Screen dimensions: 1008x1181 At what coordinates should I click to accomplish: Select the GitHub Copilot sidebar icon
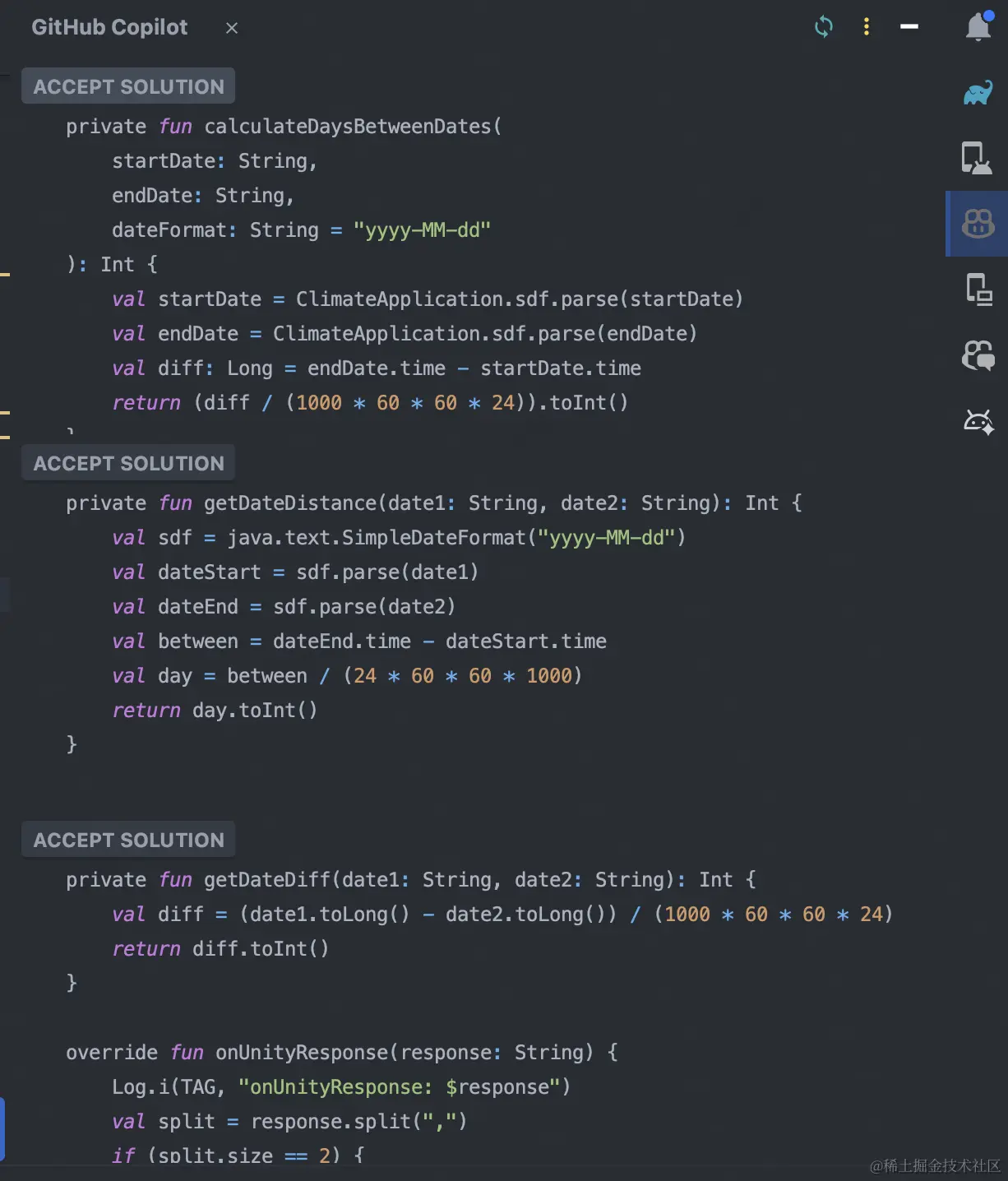(978, 223)
